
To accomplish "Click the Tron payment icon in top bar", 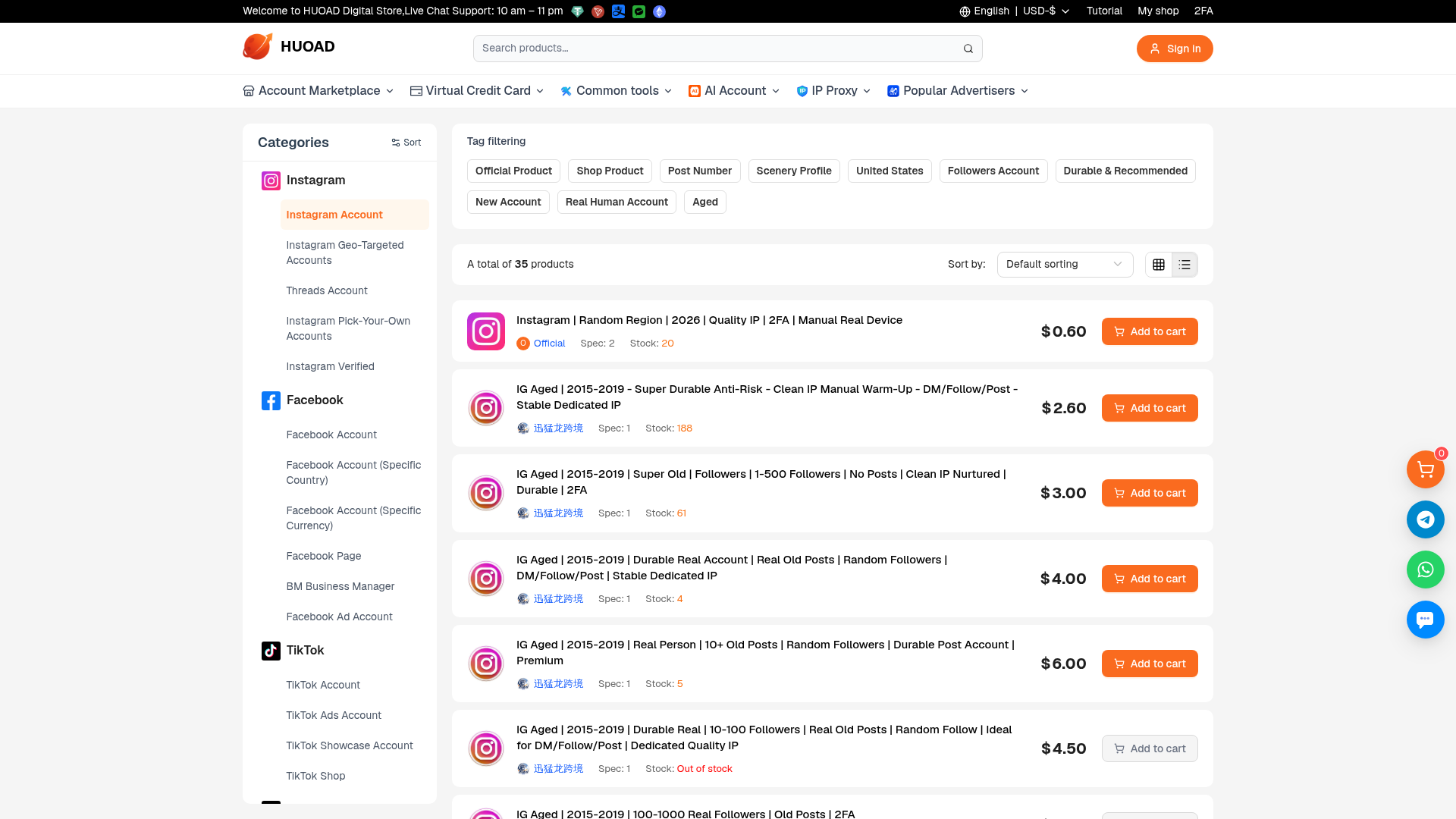I will click(x=598, y=11).
